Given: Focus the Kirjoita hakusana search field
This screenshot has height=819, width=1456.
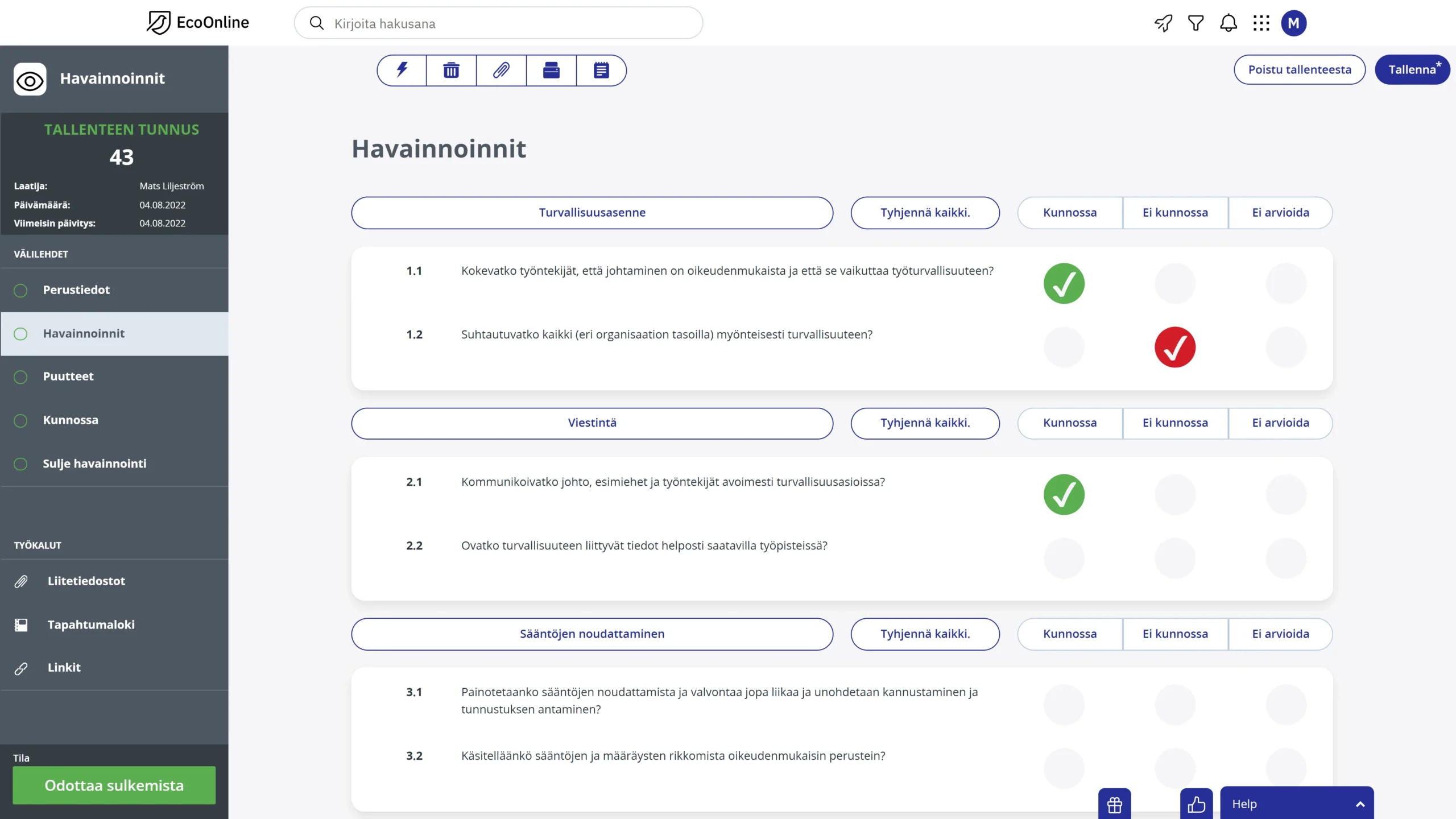Looking at the screenshot, I should (x=498, y=23).
